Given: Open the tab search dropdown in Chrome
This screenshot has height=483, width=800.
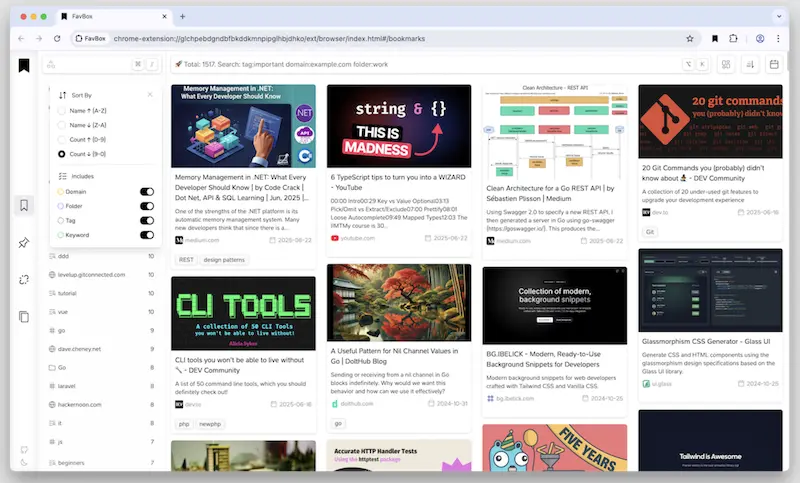Looking at the screenshot, I should coord(779,16).
